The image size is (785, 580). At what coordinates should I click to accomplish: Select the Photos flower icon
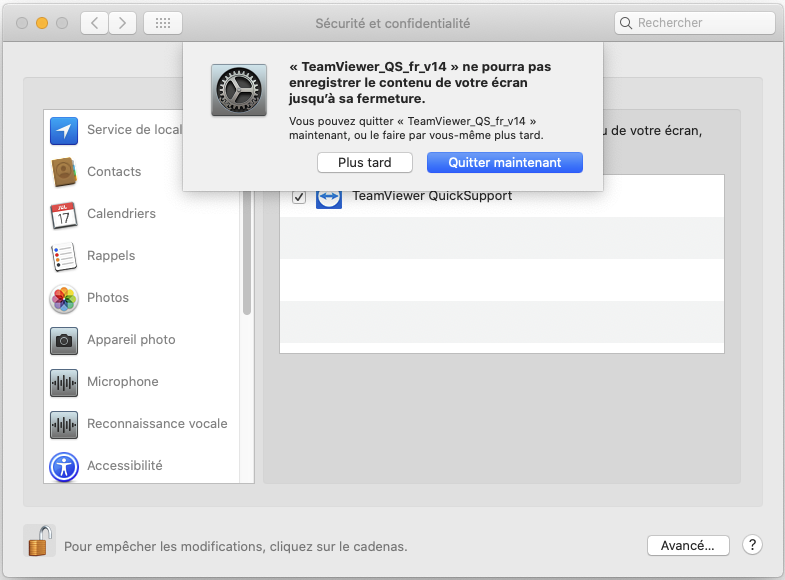point(64,298)
